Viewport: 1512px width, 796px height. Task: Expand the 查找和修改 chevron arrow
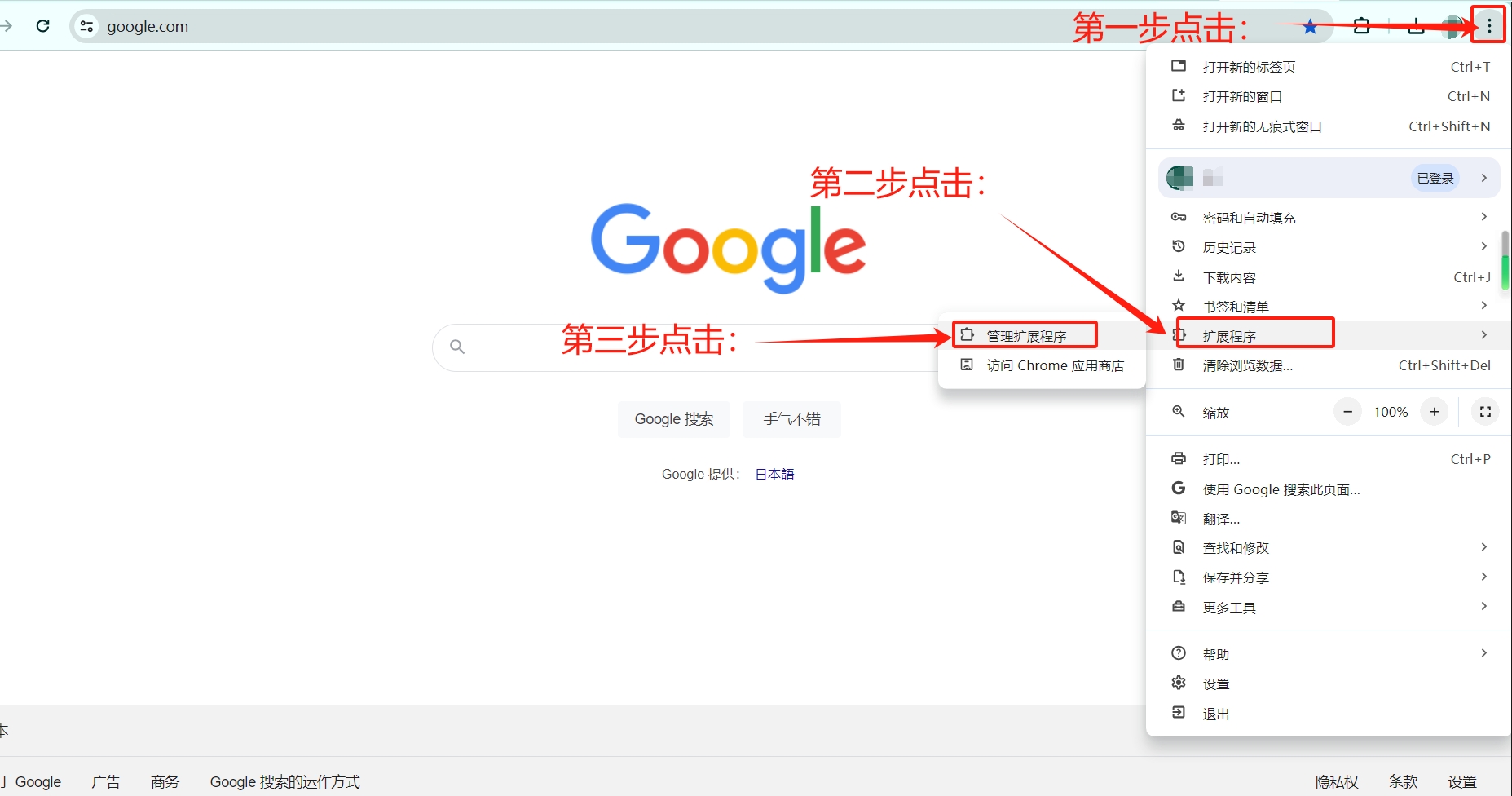tap(1484, 547)
